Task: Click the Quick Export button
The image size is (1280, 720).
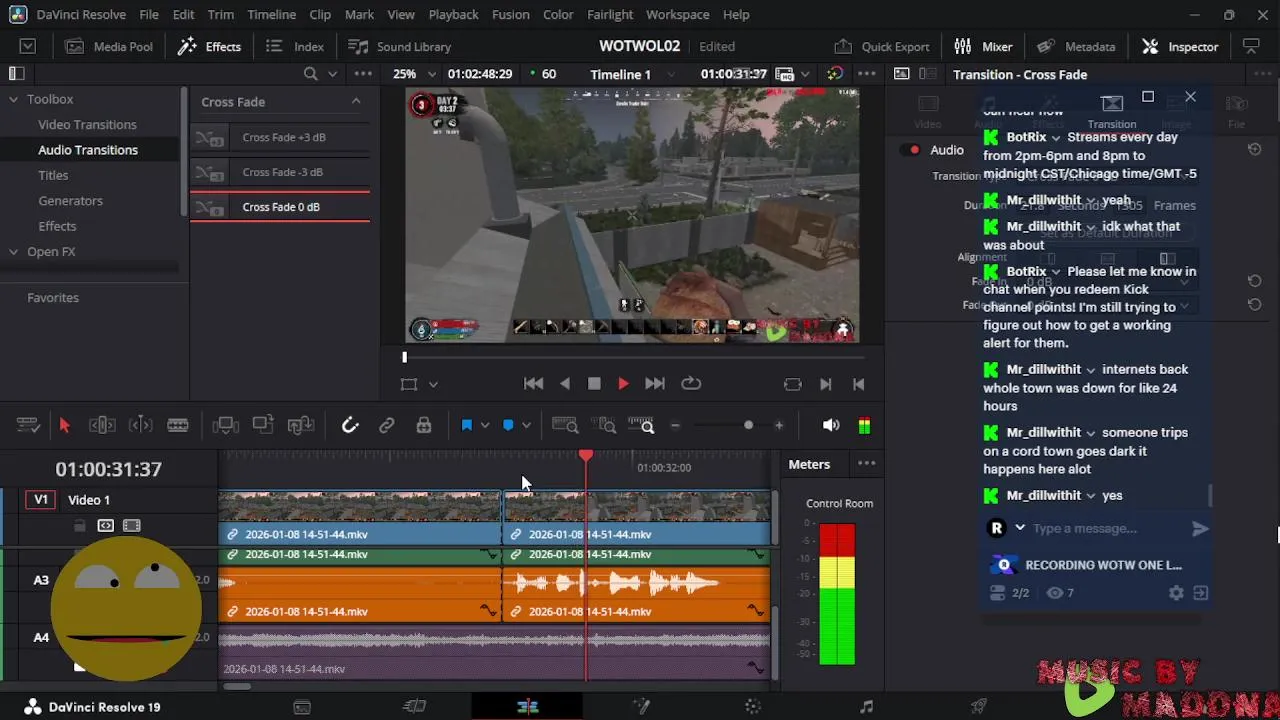Action: click(x=883, y=47)
